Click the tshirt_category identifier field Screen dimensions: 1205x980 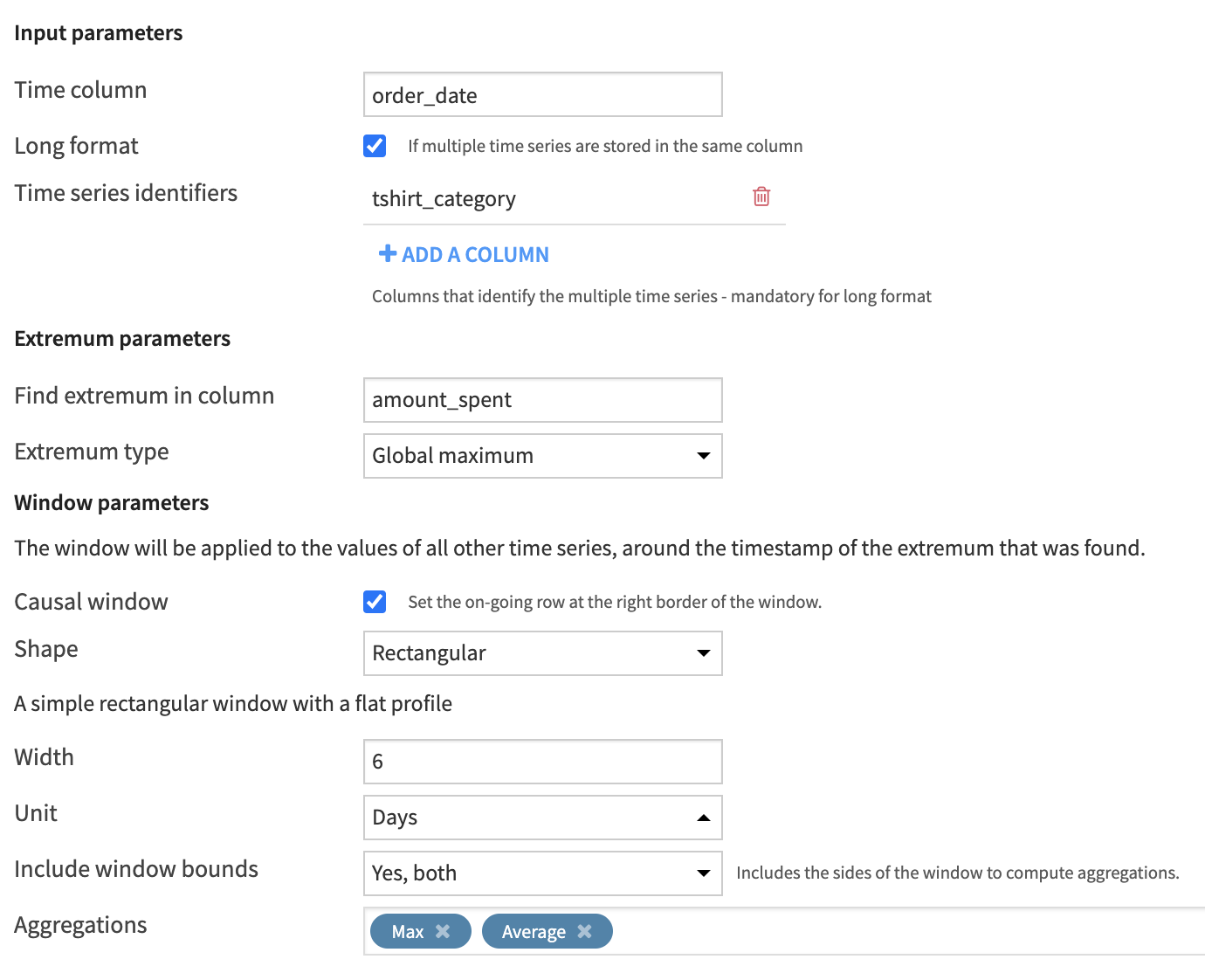tap(550, 199)
